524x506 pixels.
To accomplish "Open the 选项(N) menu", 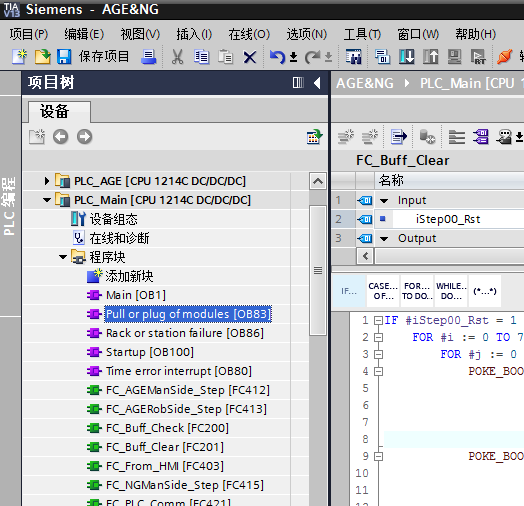I will tap(306, 34).
